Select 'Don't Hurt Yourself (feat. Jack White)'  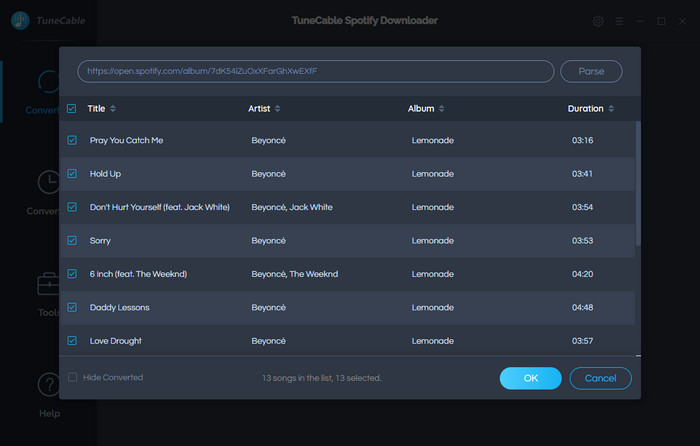(x=160, y=207)
